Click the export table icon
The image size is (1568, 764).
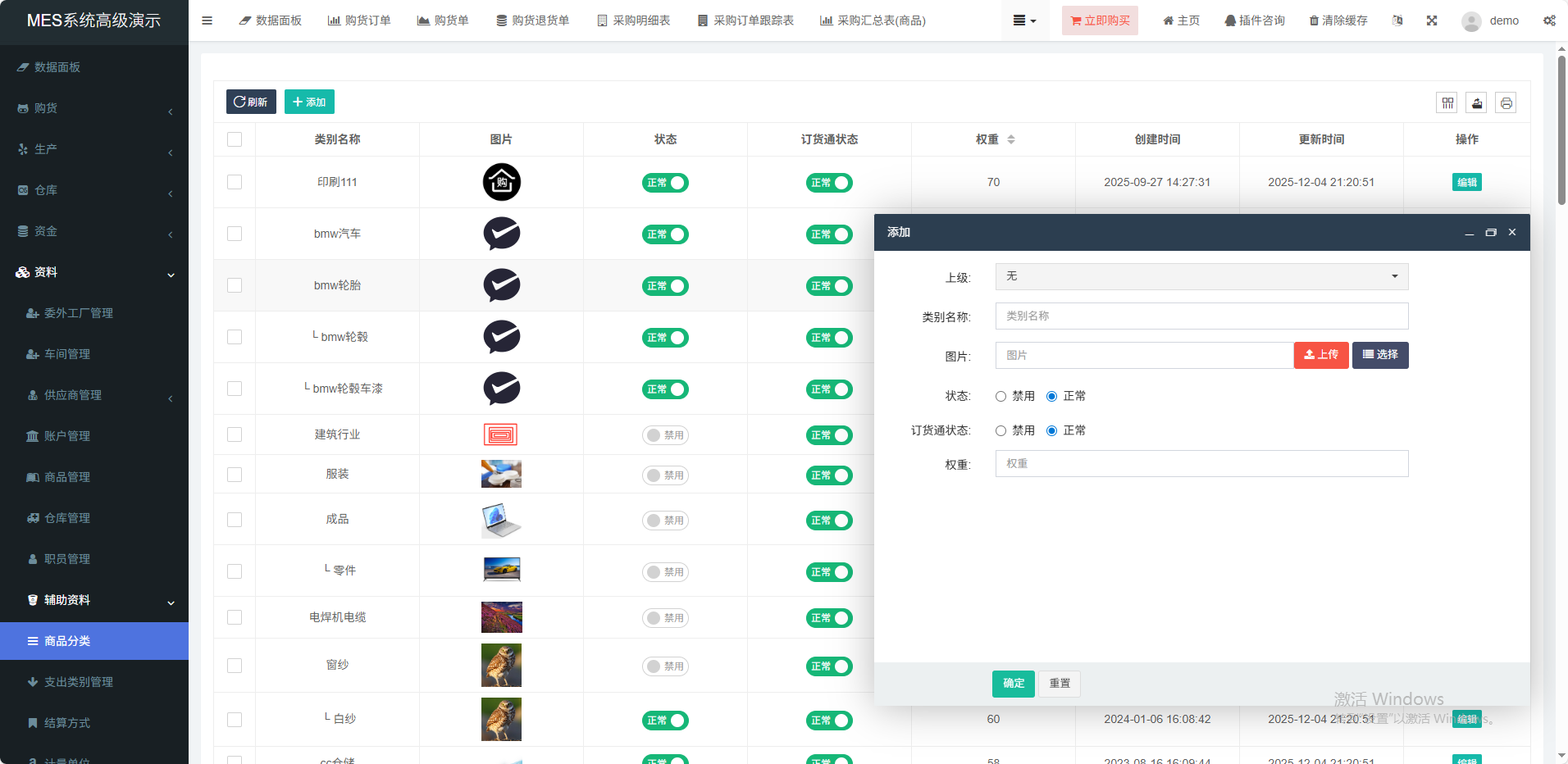coord(1476,102)
